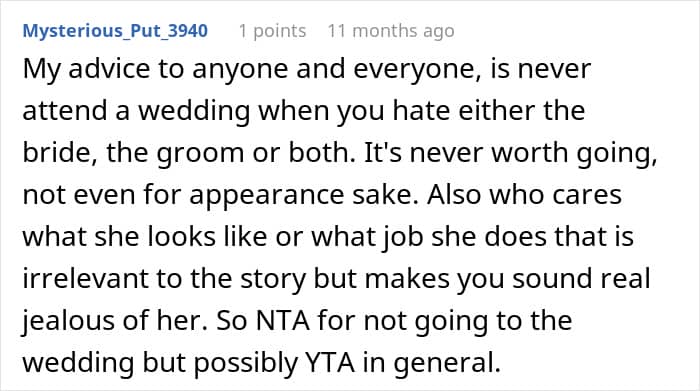Click the phrase "It's never worth going,"
This screenshot has height=391, width=700.
[511, 154]
